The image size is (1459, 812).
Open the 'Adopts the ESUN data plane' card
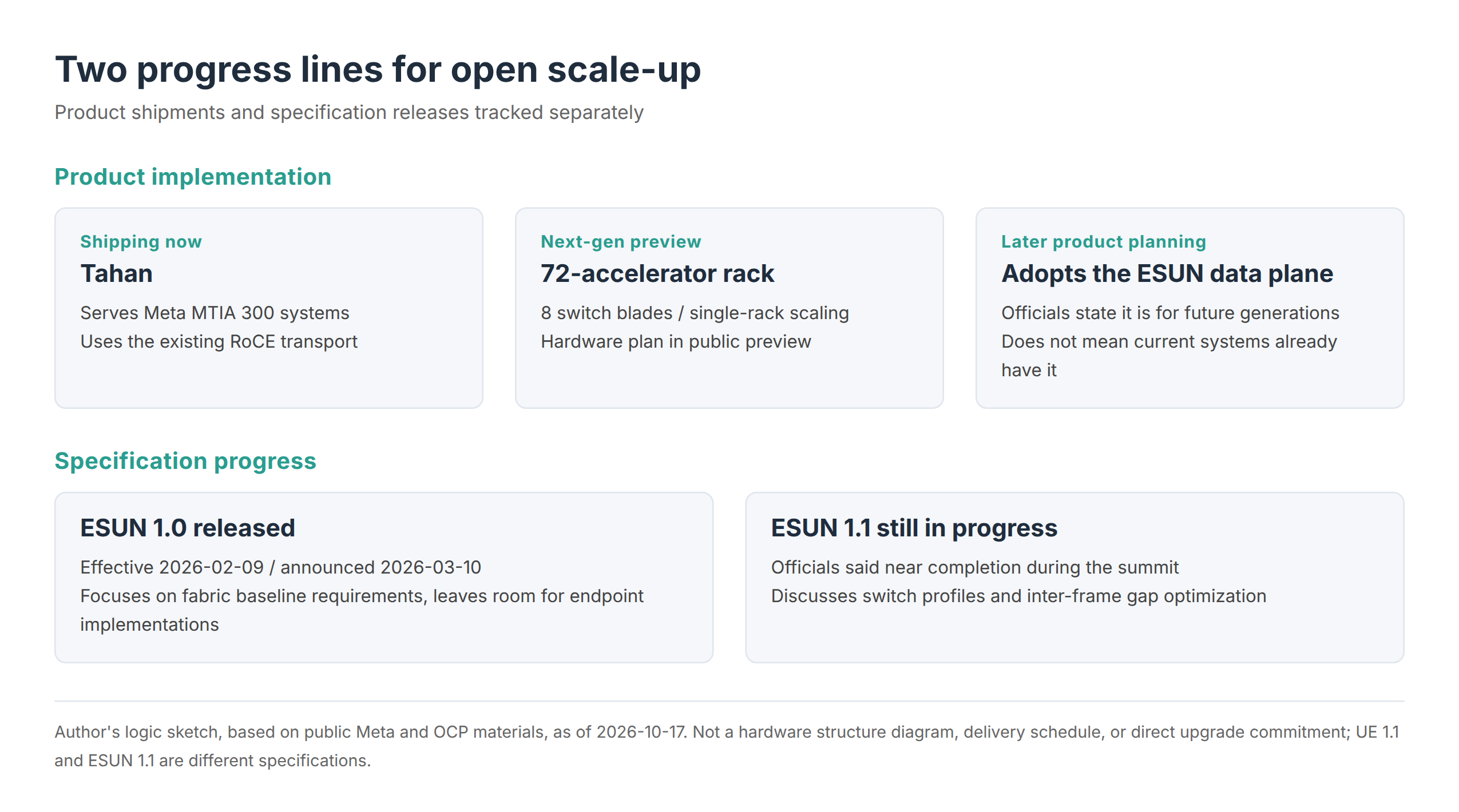1190,308
